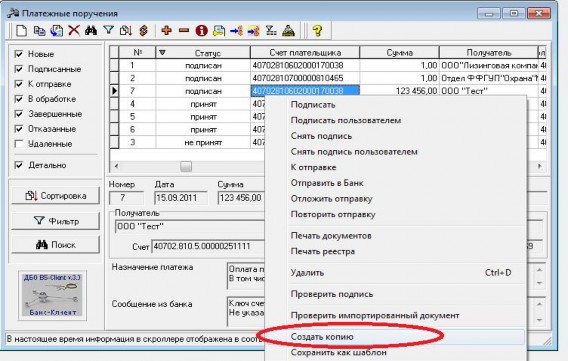Click the yellow question mark help icon

coord(317,30)
